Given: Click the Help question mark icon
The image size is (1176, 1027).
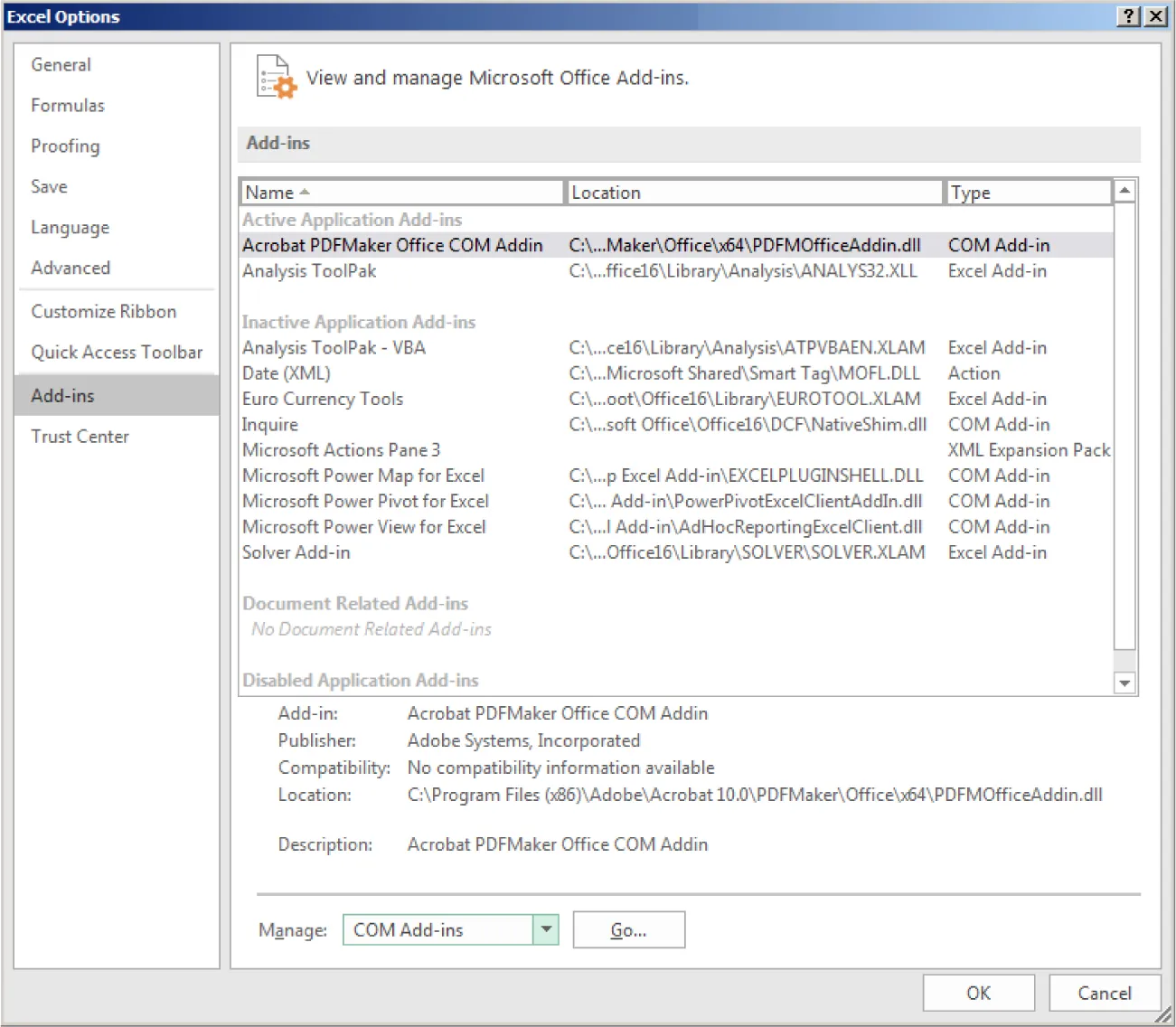Looking at the screenshot, I should click(1127, 16).
